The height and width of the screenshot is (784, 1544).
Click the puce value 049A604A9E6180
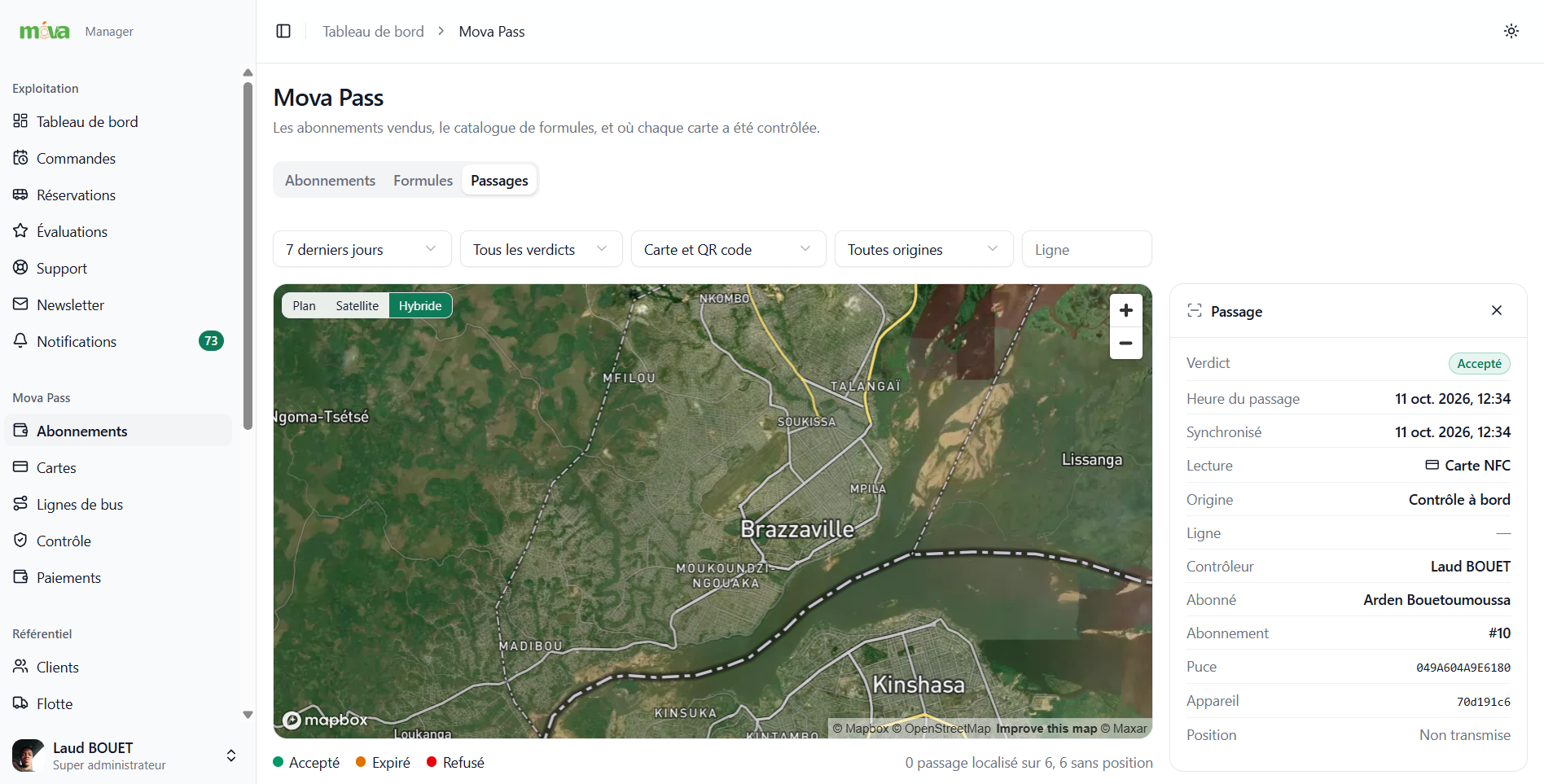pyautogui.click(x=1463, y=668)
